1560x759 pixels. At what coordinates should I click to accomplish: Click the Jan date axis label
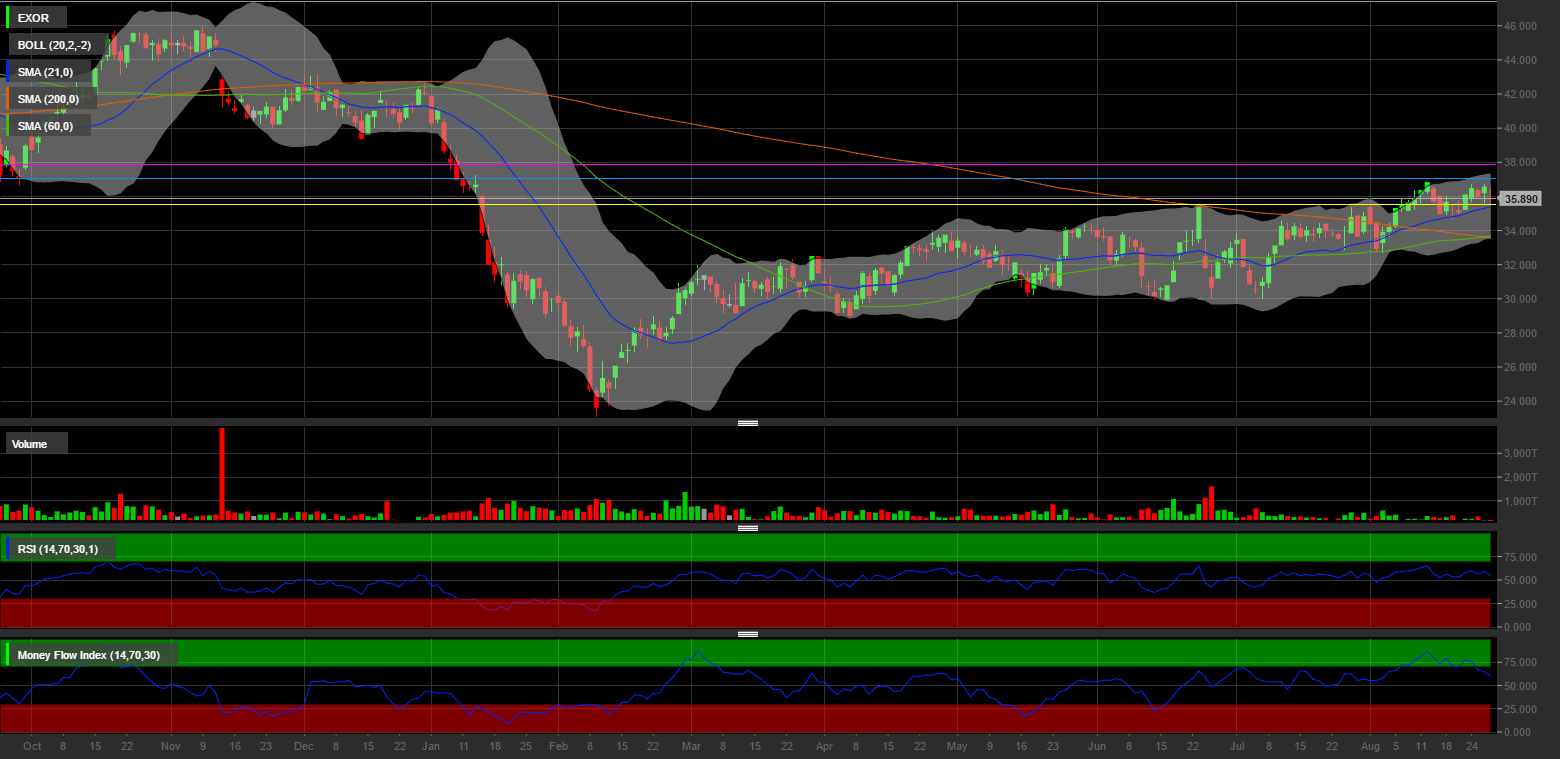click(x=431, y=746)
